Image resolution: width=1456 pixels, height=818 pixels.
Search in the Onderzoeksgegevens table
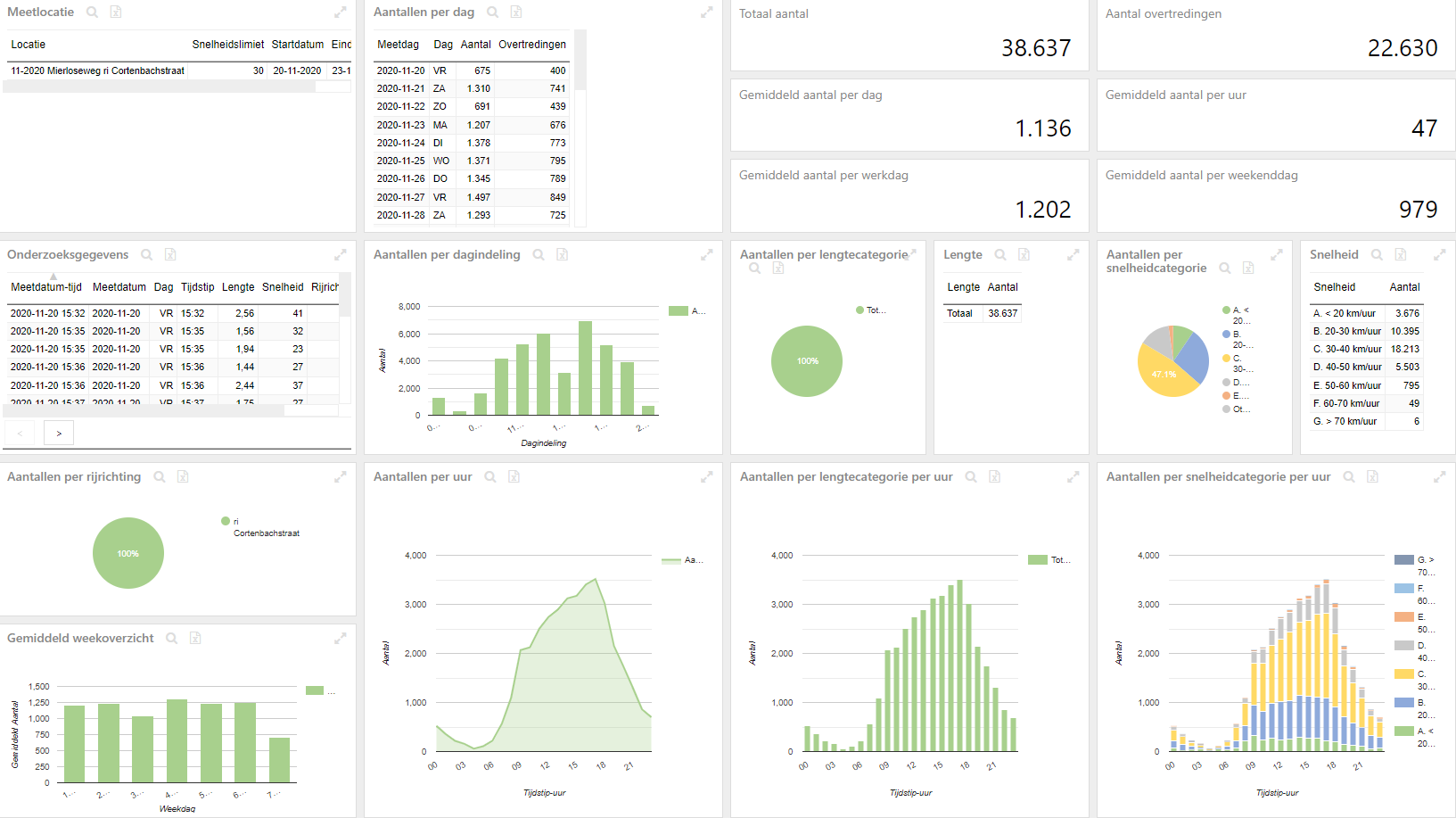pos(146,255)
